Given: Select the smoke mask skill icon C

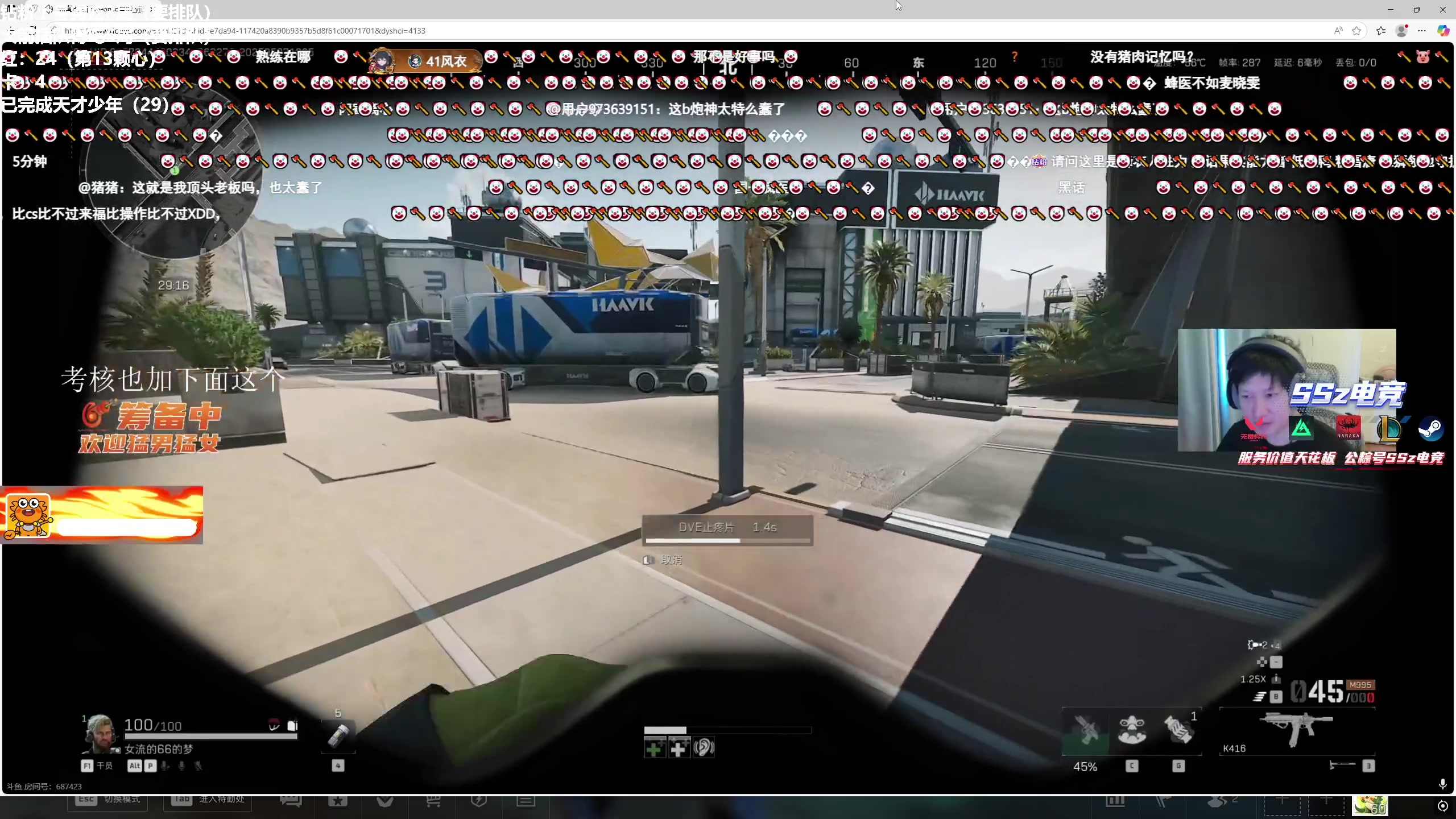Looking at the screenshot, I should tap(1132, 730).
